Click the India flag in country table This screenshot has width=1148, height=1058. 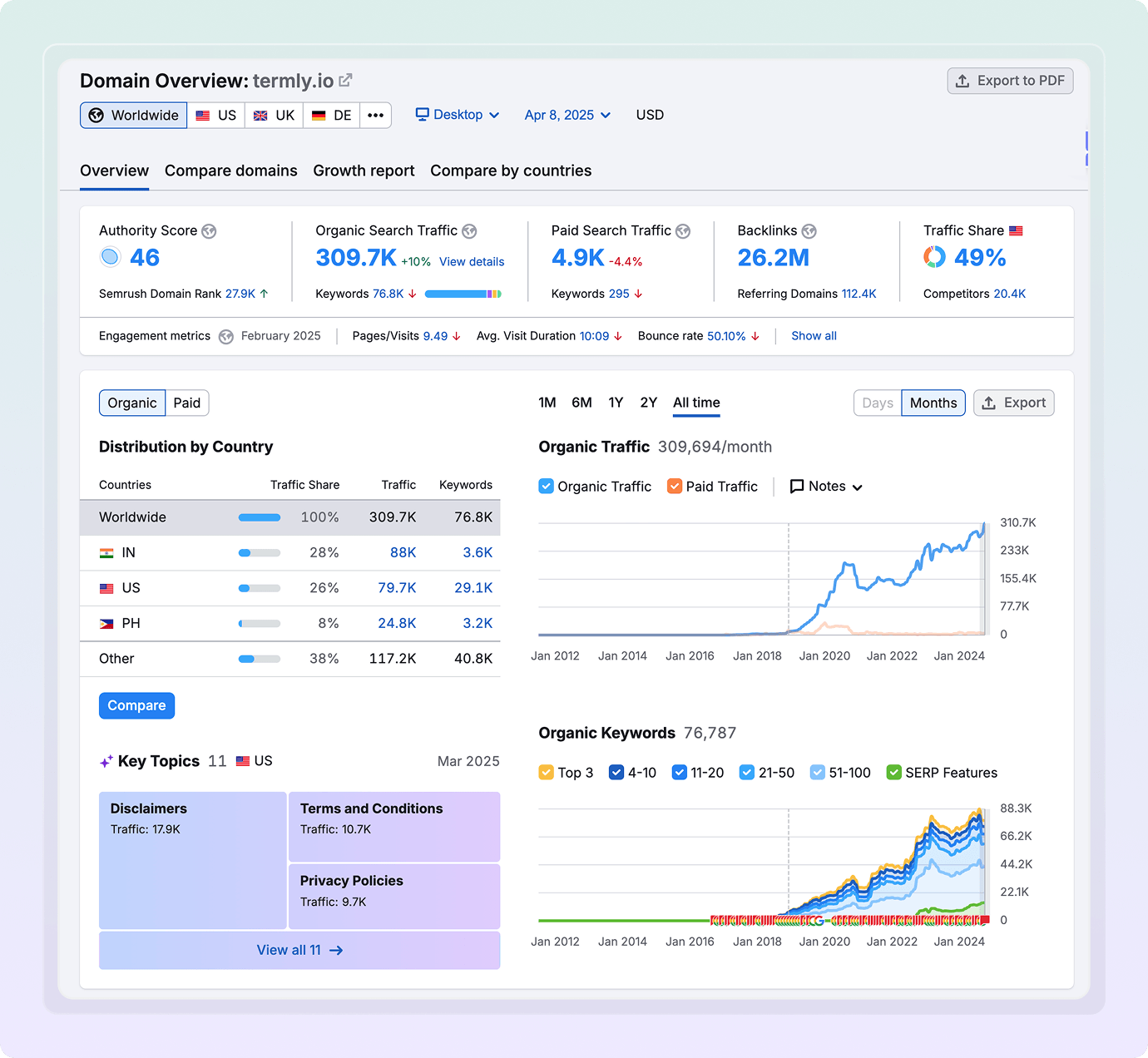click(x=106, y=553)
